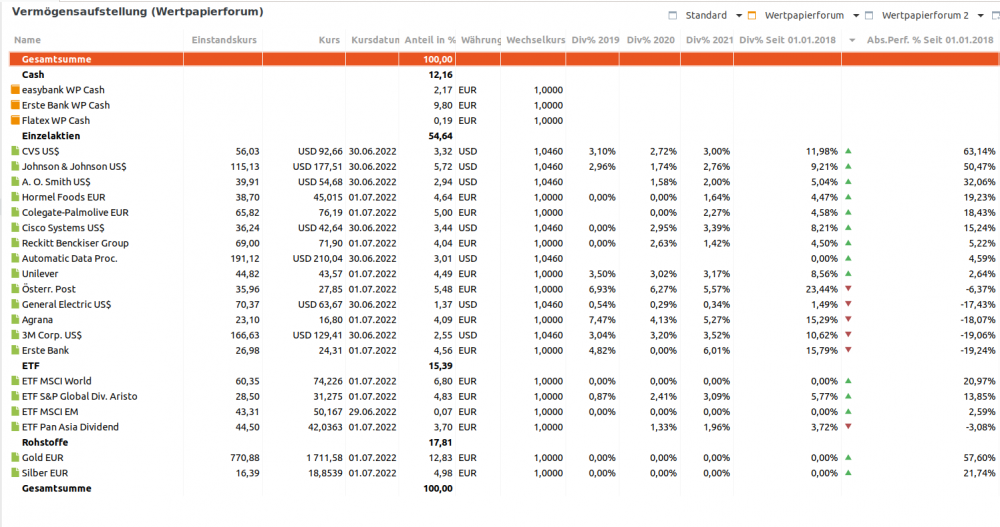Open the dropdown arrow after Wertpapierforum 2
The image size is (1000, 527).
pyautogui.click(x=981, y=15)
